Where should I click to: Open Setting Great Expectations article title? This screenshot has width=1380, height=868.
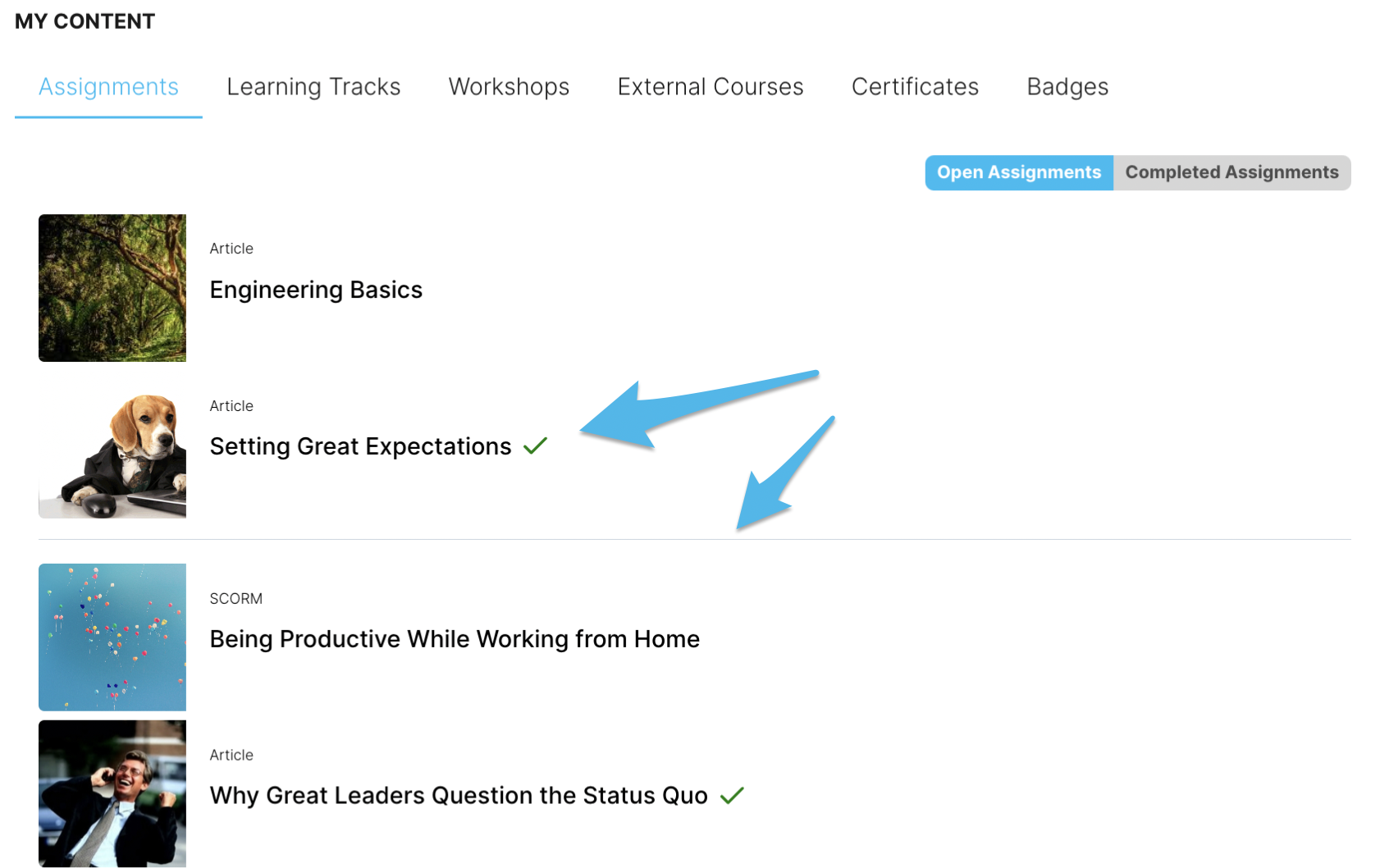coord(360,446)
